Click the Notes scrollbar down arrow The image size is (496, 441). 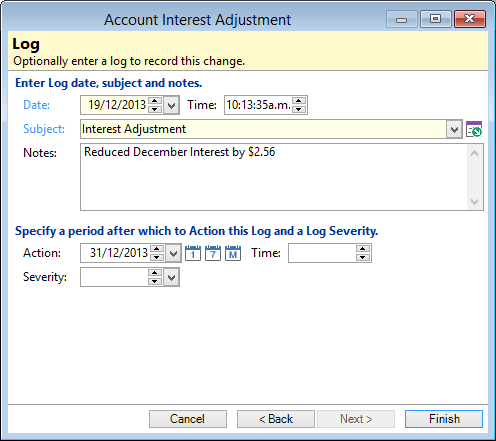[x=475, y=201]
